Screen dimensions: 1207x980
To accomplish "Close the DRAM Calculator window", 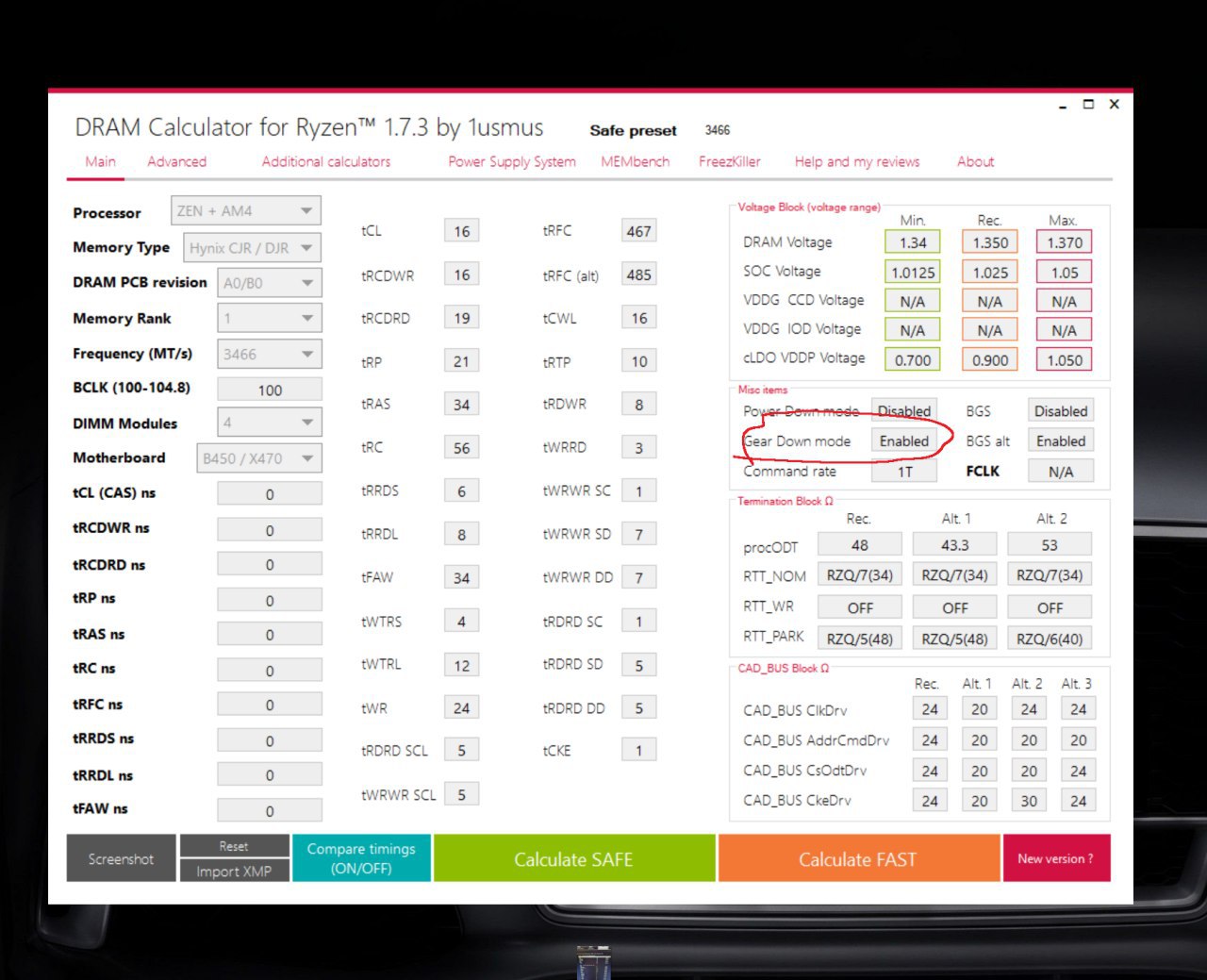I will coord(1115,105).
